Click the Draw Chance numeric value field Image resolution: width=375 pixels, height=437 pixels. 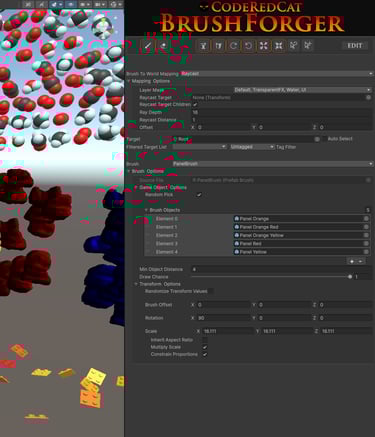coord(363,277)
